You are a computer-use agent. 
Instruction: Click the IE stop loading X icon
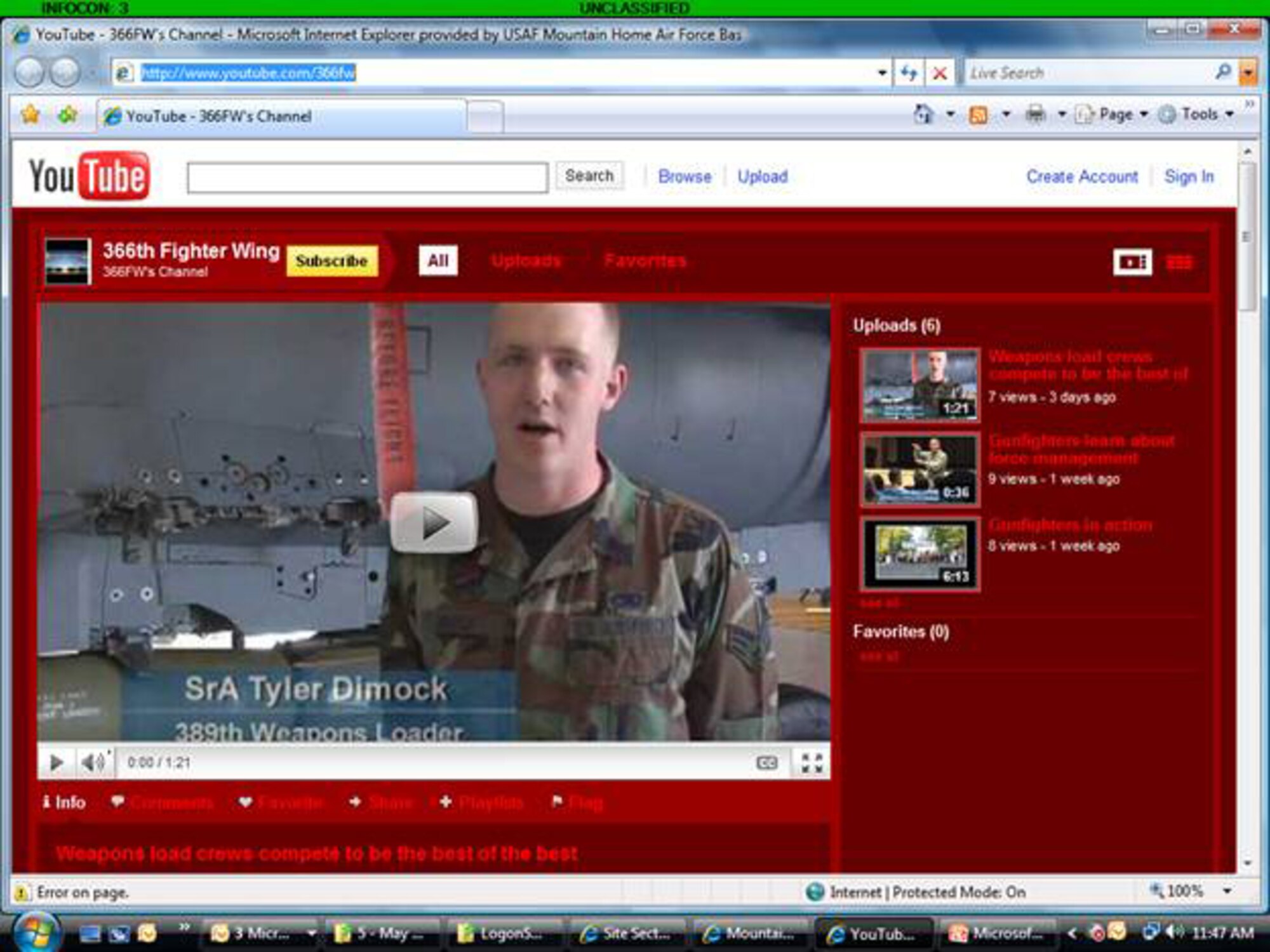point(940,74)
